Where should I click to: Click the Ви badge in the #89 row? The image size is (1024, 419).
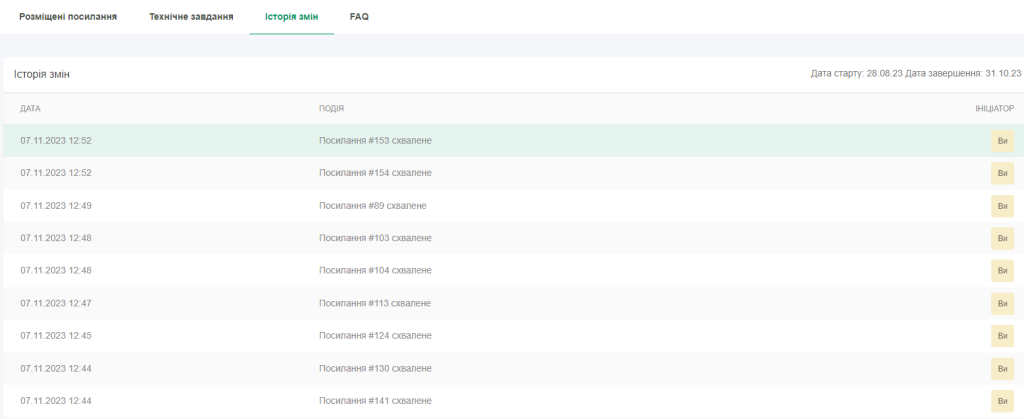1002,206
